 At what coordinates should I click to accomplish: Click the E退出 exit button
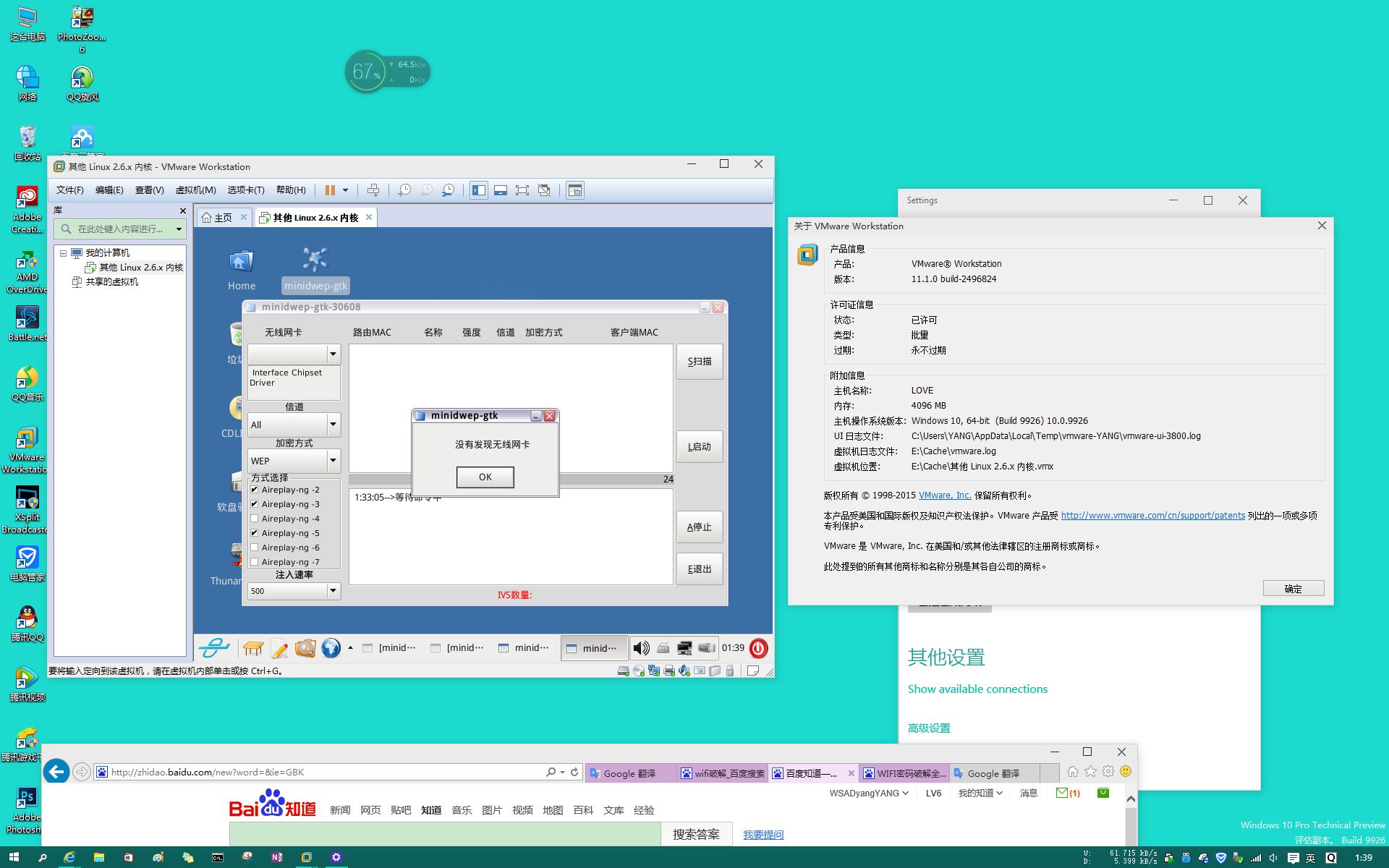click(700, 569)
